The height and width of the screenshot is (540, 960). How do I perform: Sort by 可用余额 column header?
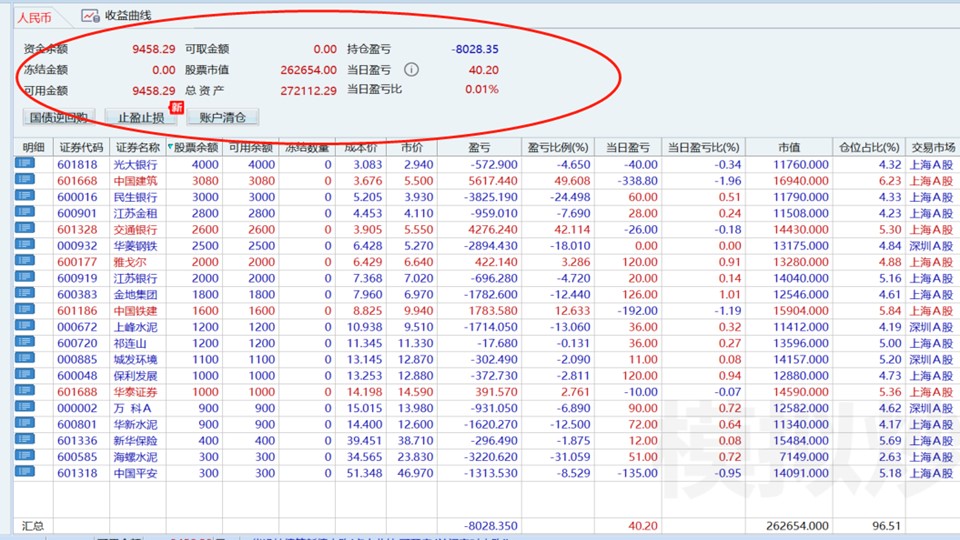250,148
